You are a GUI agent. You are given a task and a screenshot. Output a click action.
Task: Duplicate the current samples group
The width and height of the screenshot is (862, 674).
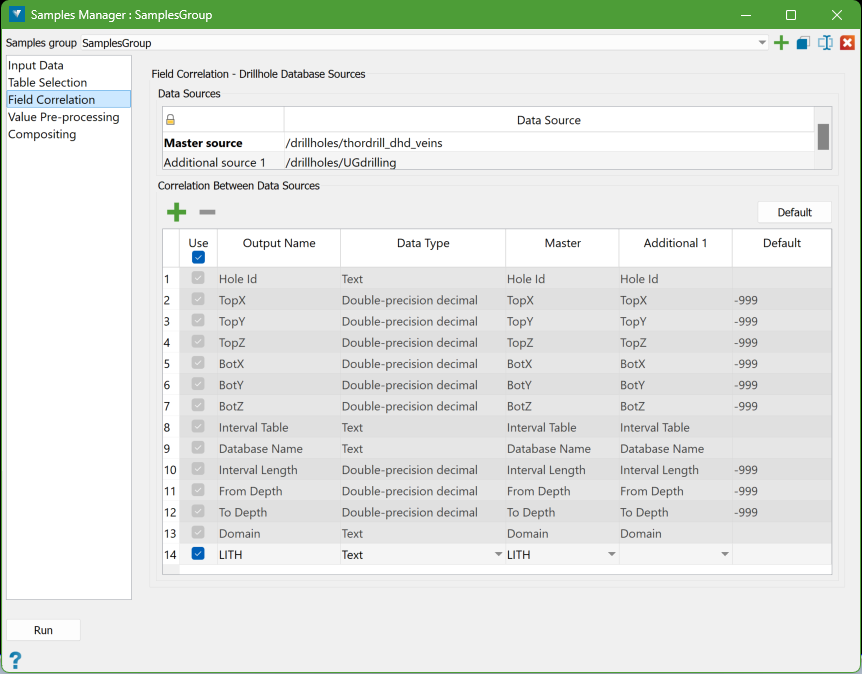tap(803, 43)
